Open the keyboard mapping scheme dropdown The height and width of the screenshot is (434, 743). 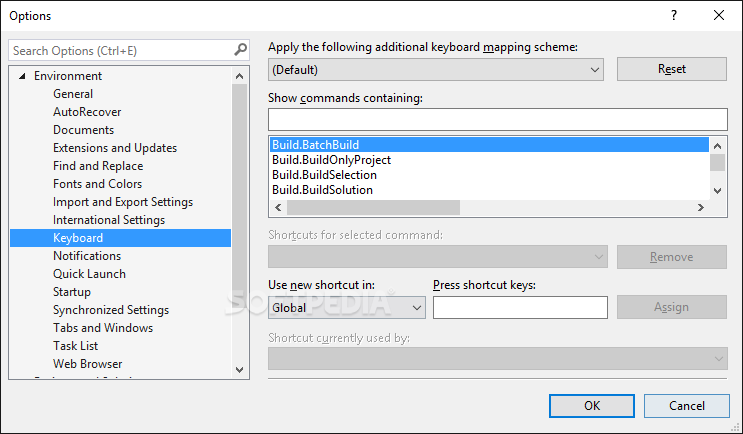coord(436,70)
